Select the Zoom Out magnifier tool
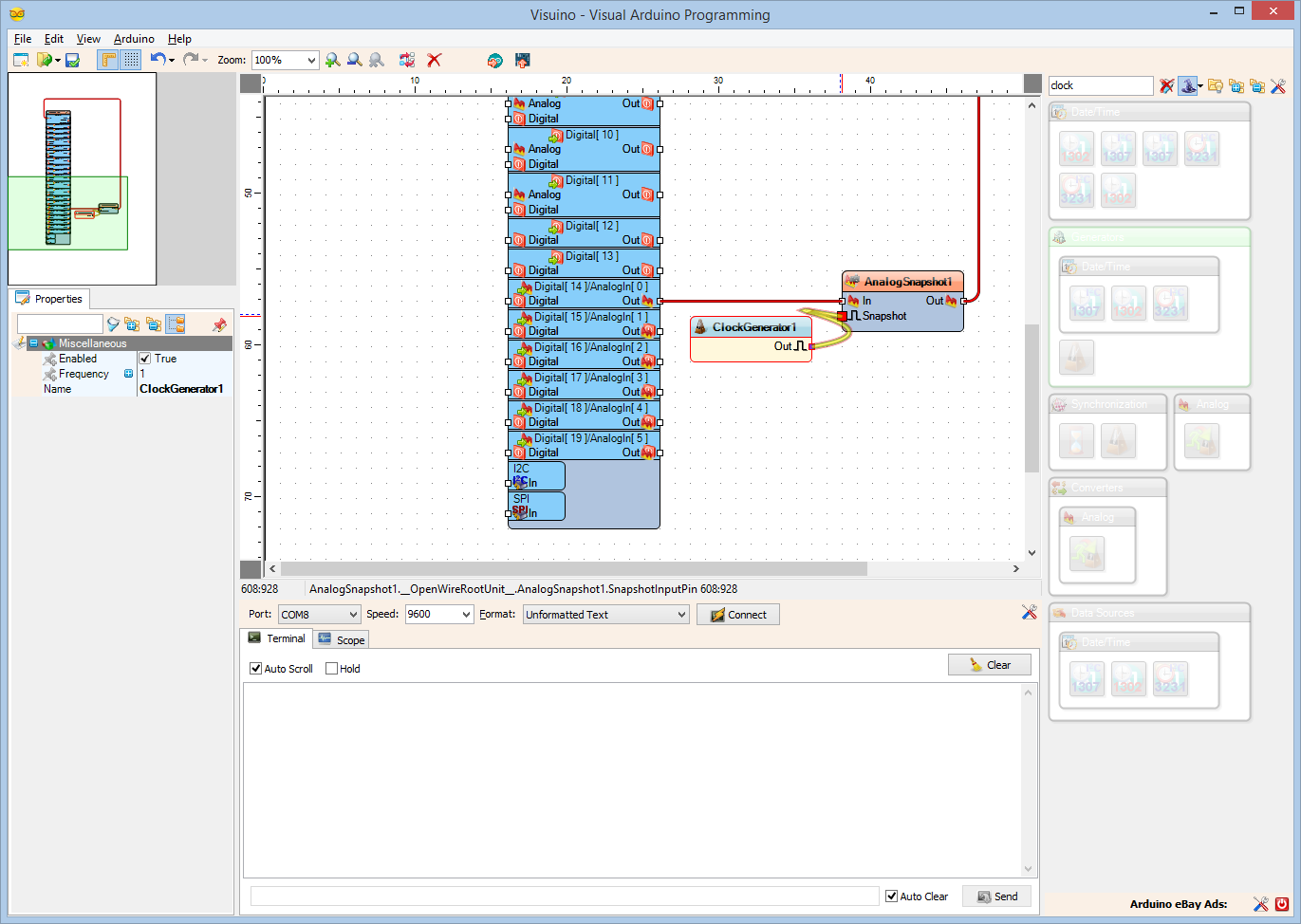This screenshot has height=924, width=1301. pos(354,60)
